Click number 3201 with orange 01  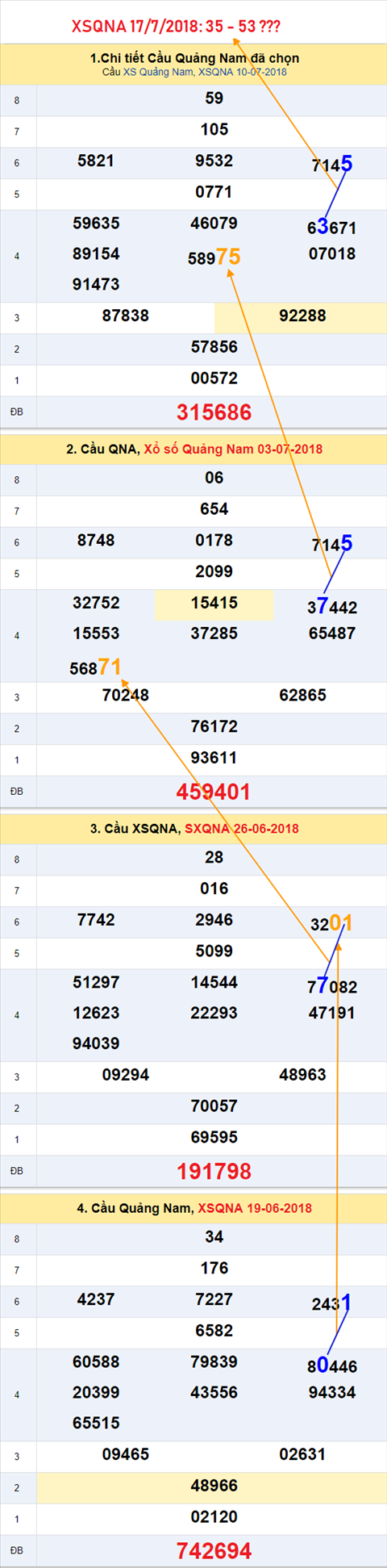click(x=331, y=923)
